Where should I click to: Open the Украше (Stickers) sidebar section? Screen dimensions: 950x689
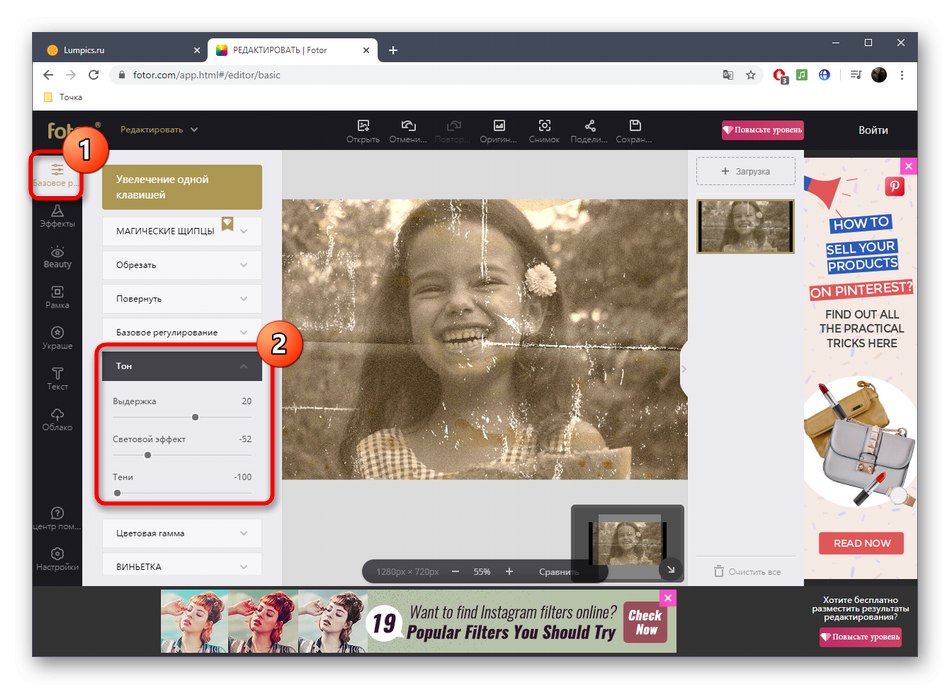coord(57,338)
